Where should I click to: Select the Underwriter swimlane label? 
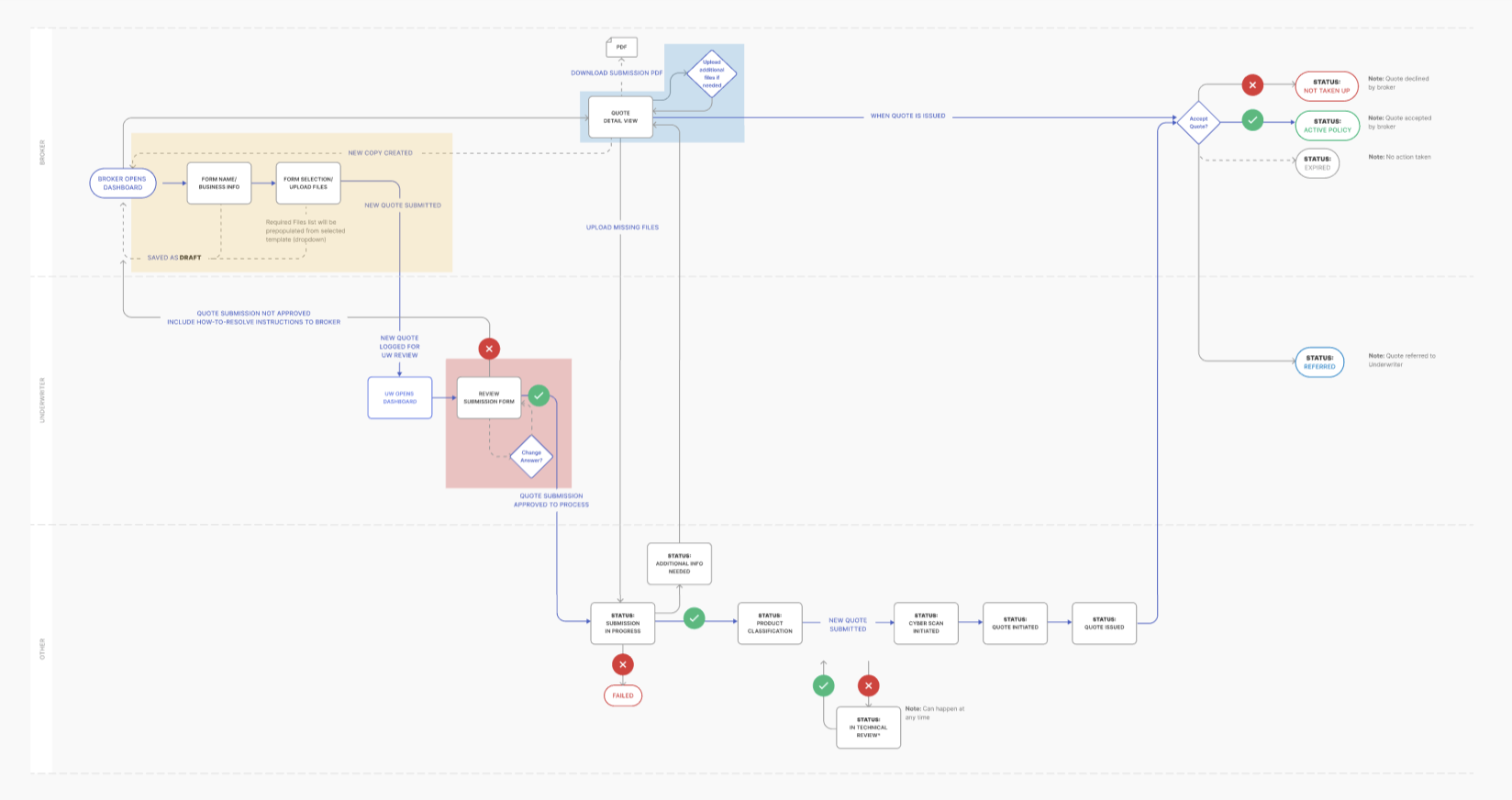tap(42, 400)
